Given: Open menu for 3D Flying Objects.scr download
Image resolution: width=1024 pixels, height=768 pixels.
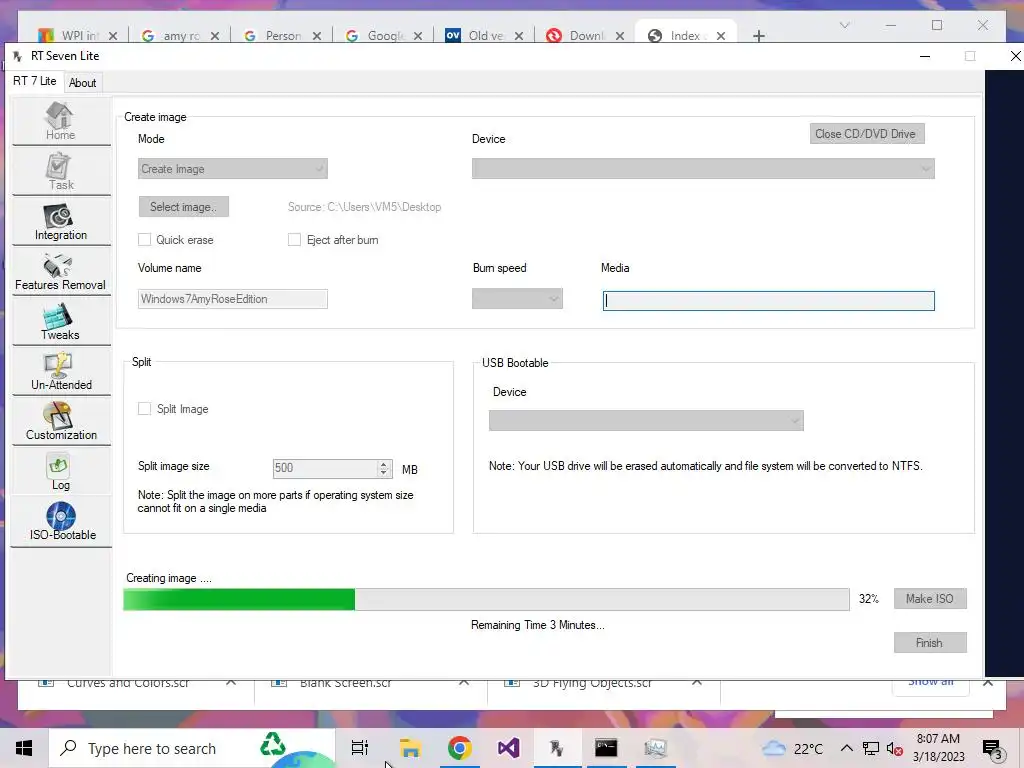Looking at the screenshot, I should [697, 682].
